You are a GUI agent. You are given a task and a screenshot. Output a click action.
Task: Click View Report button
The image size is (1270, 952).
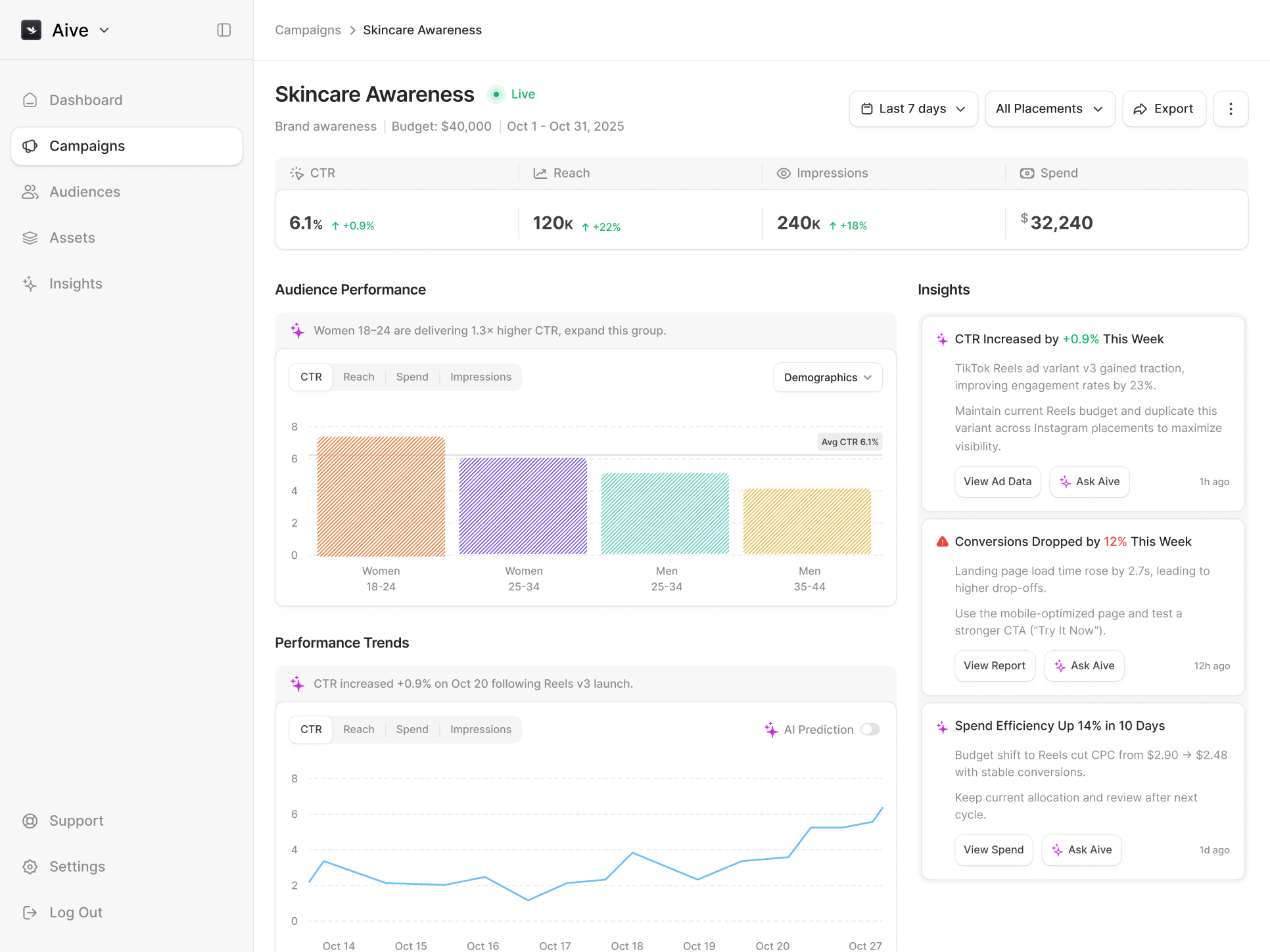coord(995,665)
